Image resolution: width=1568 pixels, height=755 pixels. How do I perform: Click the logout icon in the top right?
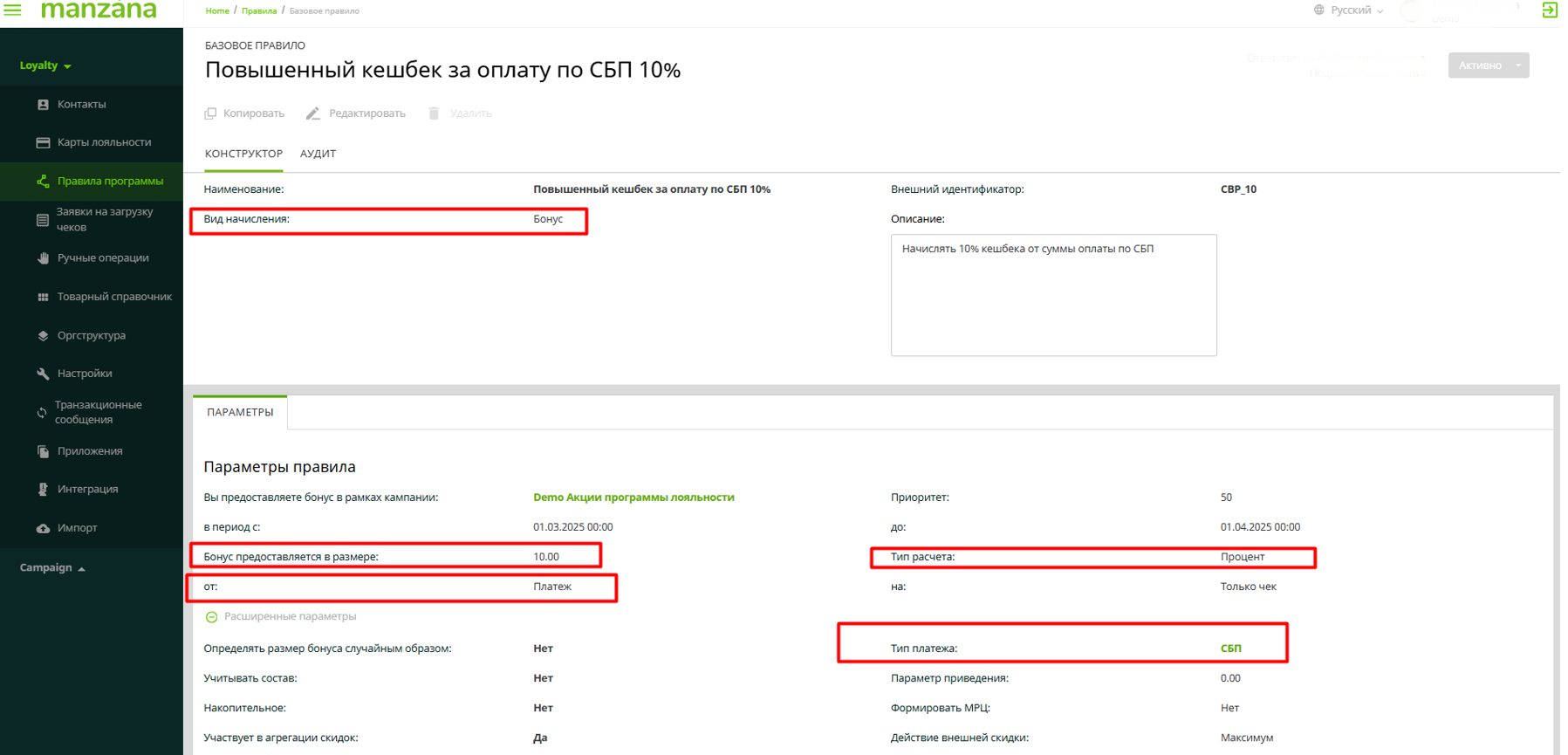tap(1550, 10)
